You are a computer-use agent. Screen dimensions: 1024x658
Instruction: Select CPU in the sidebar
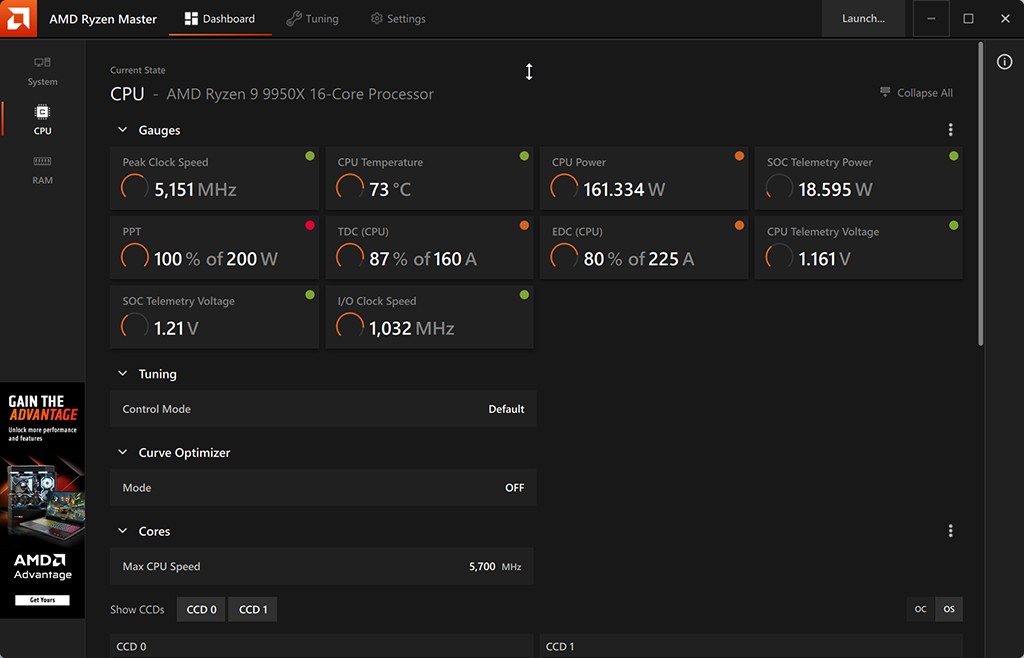pyautogui.click(x=42, y=120)
